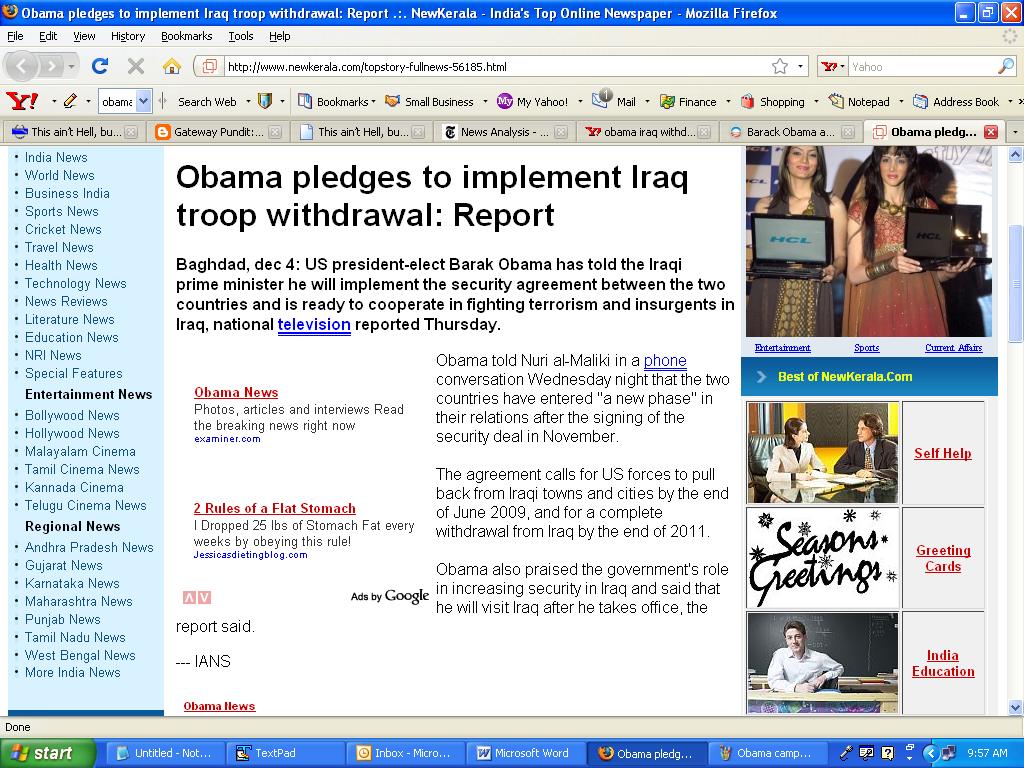The width and height of the screenshot is (1024, 768).
Task: Open Yahoo Mail from toolbar
Action: 615,101
